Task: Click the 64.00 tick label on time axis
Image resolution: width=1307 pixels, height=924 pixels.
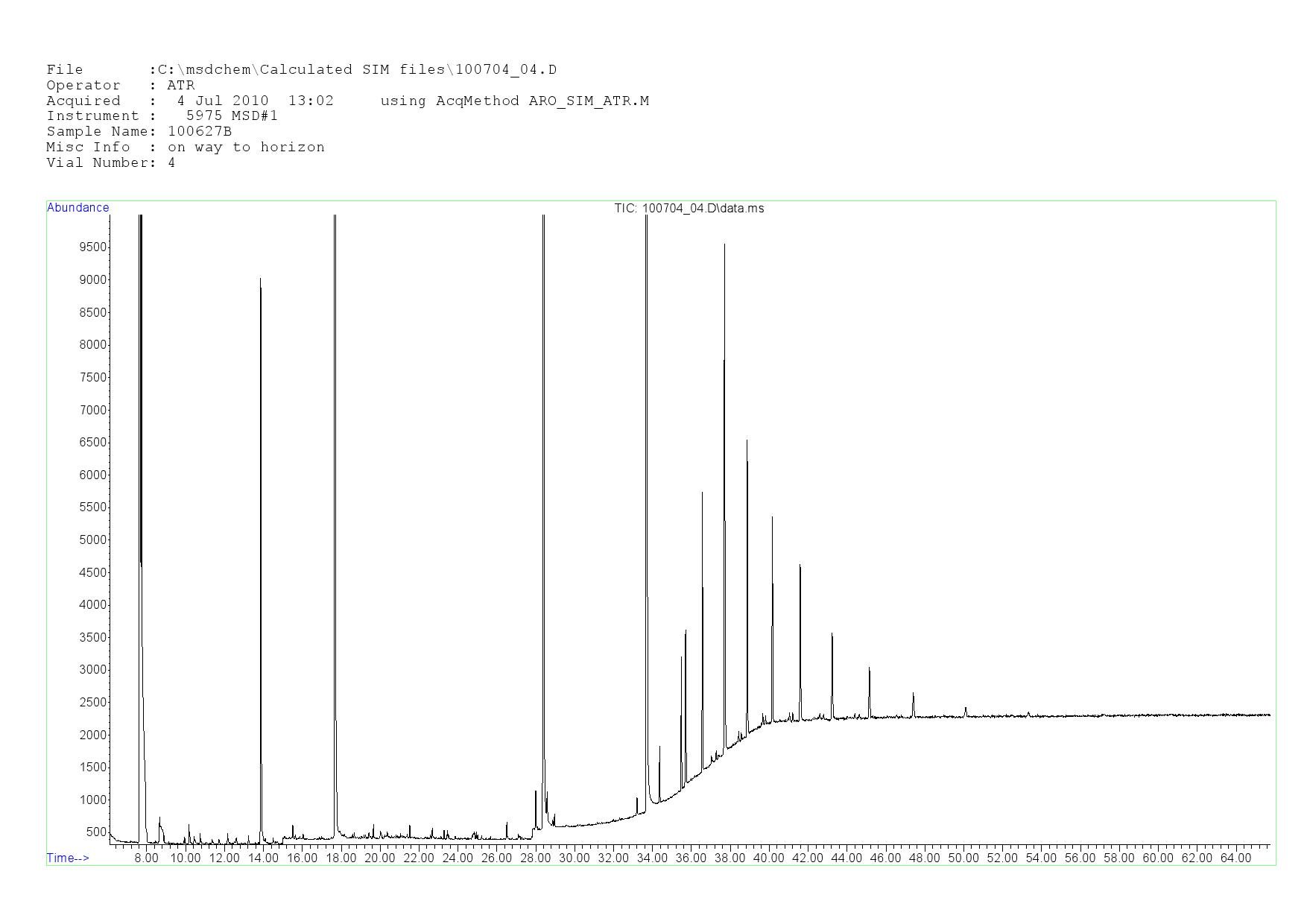Action: point(1235,858)
